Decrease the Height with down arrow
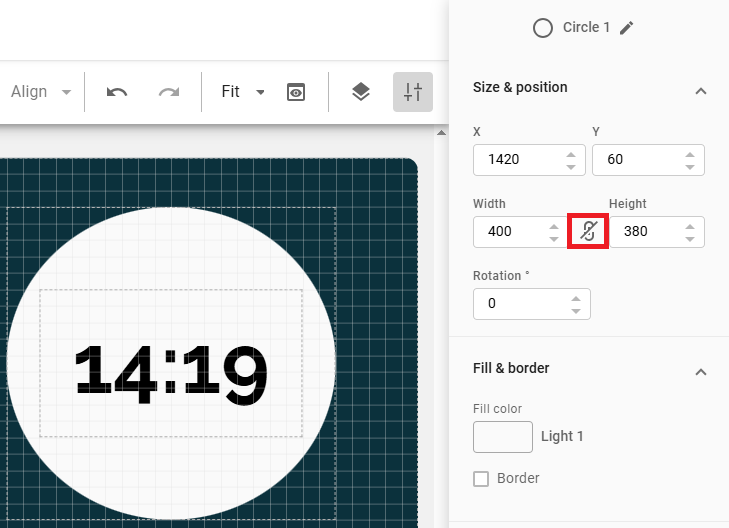The height and width of the screenshot is (528, 729). (x=690, y=238)
